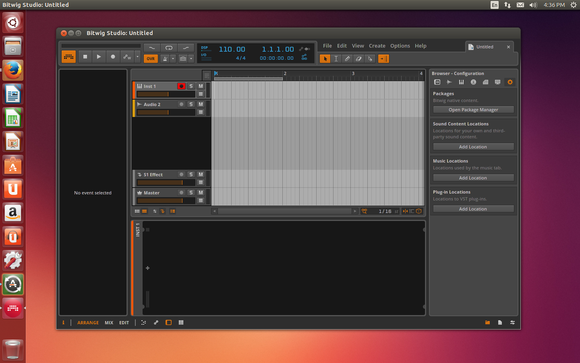The image size is (580, 363).
Task: Select the Pointer tool
Action: [x=325, y=58]
